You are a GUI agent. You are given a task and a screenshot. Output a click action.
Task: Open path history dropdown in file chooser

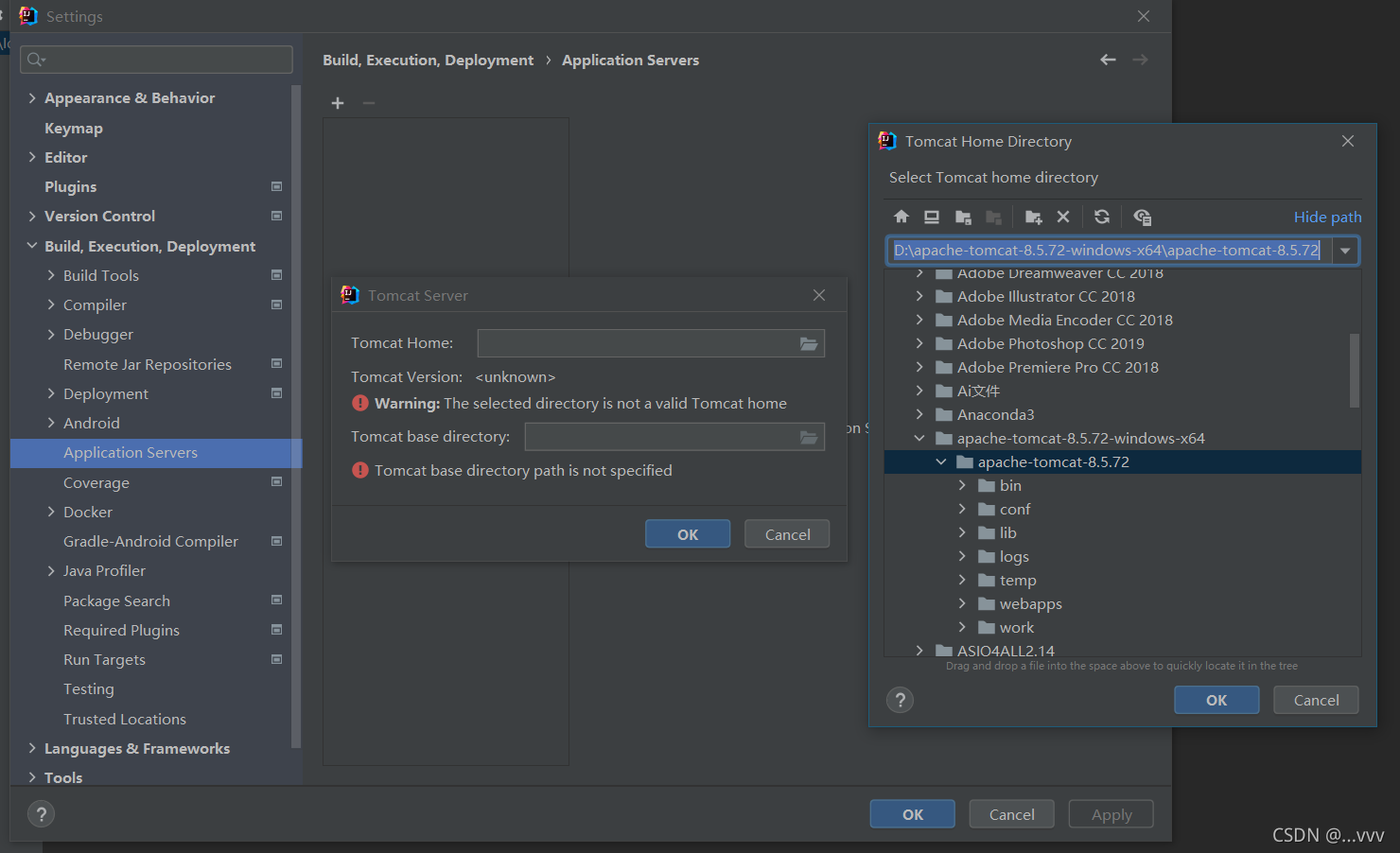point(1345,251)
